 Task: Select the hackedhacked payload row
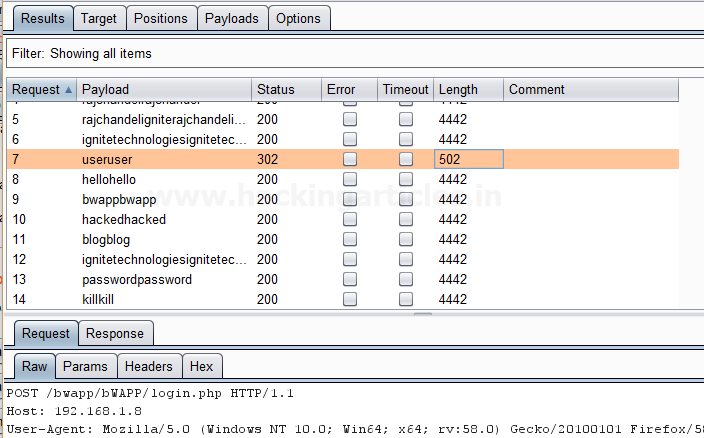(343, 219)
